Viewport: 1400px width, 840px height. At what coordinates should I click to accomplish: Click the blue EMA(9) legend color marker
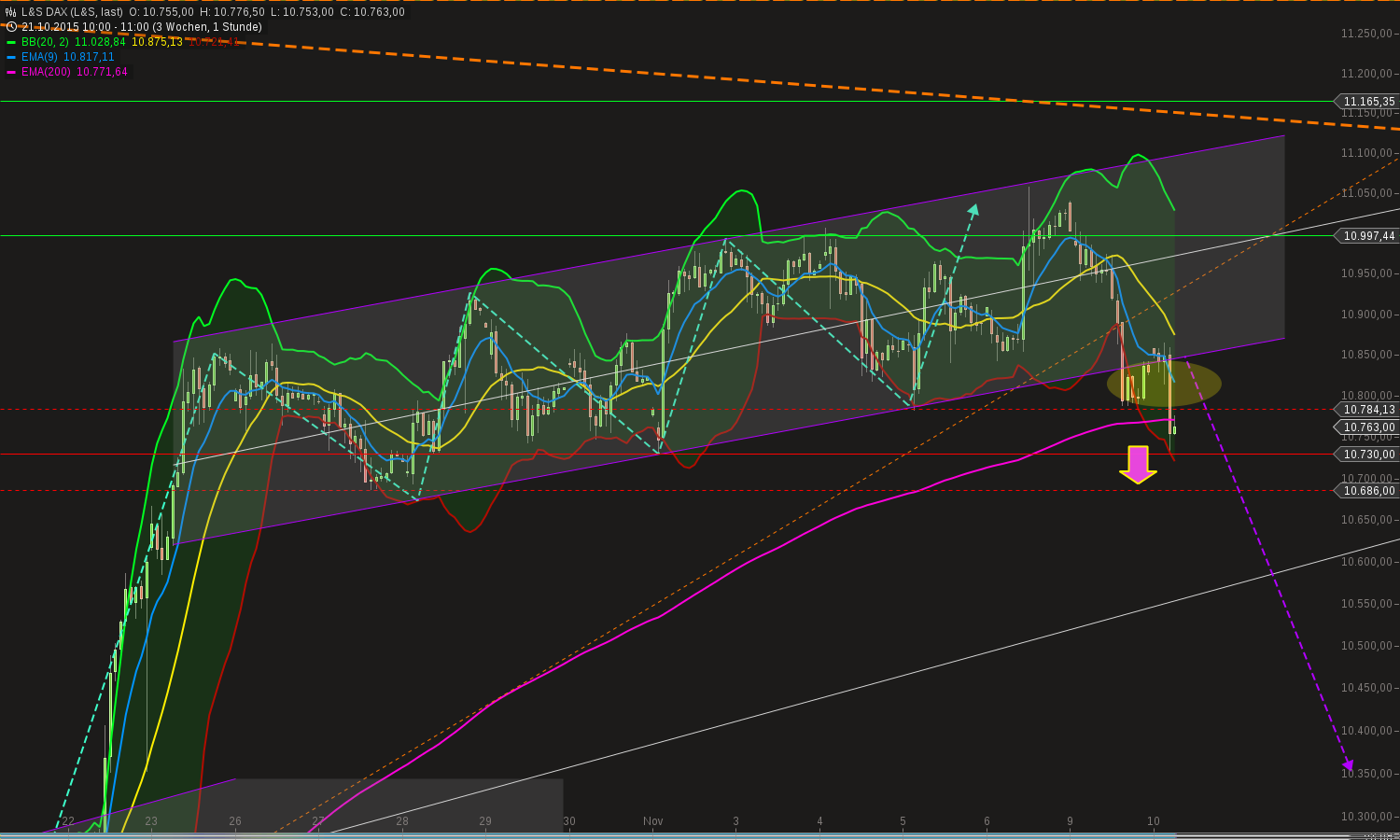click(11, 57)
